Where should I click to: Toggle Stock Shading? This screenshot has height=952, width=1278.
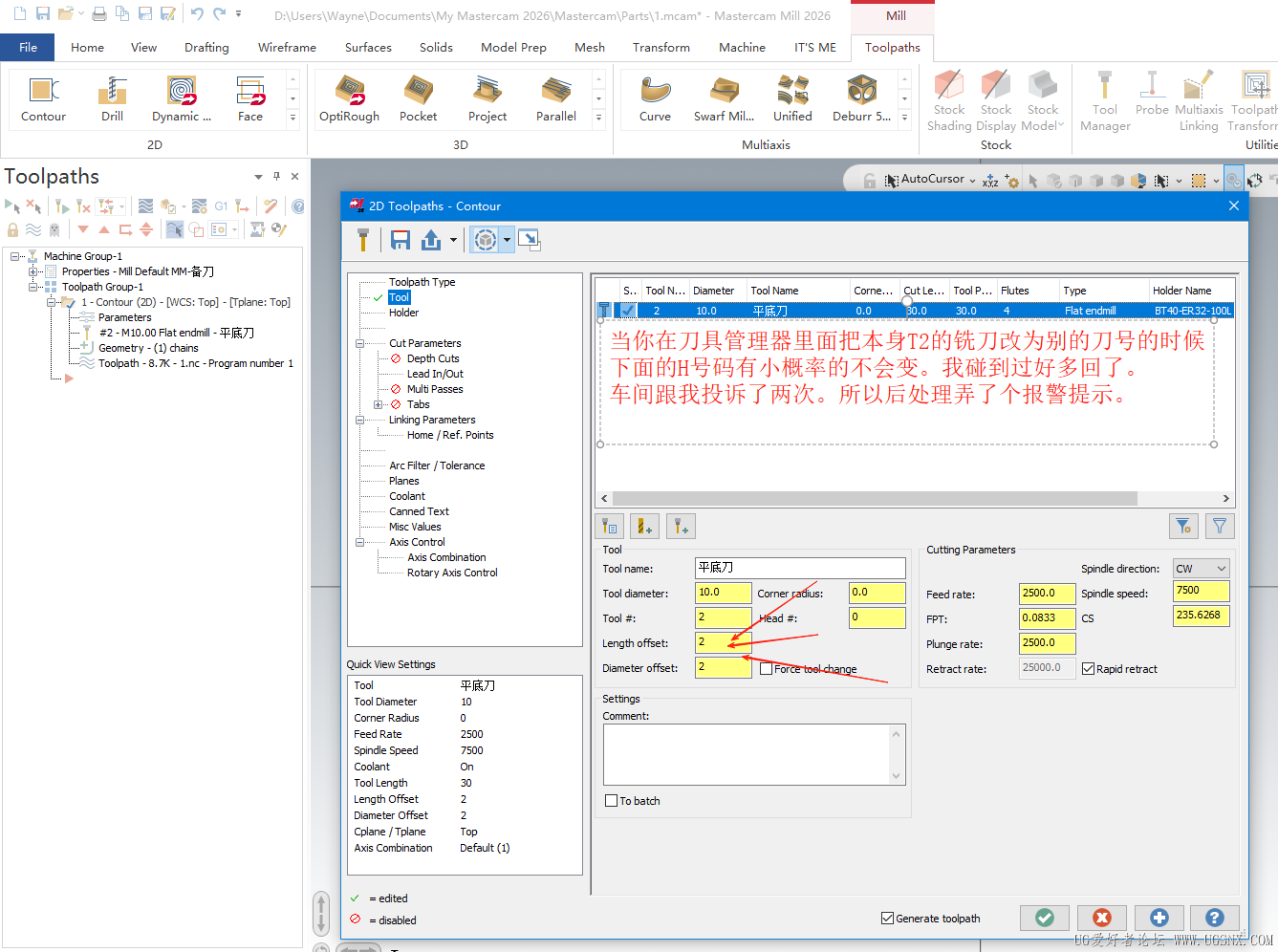pos(949,101)
